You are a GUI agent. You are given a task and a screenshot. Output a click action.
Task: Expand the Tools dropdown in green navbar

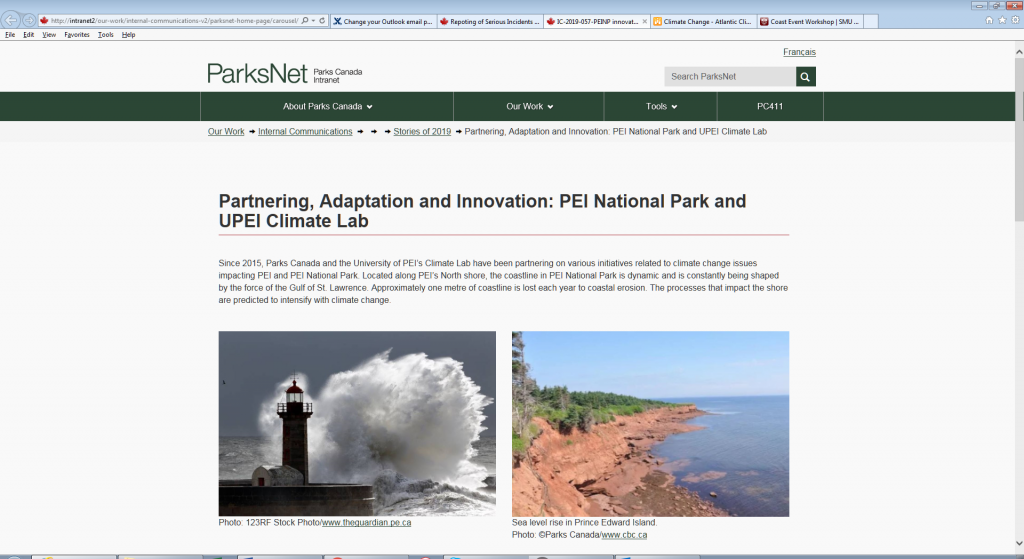click(661, 106)
